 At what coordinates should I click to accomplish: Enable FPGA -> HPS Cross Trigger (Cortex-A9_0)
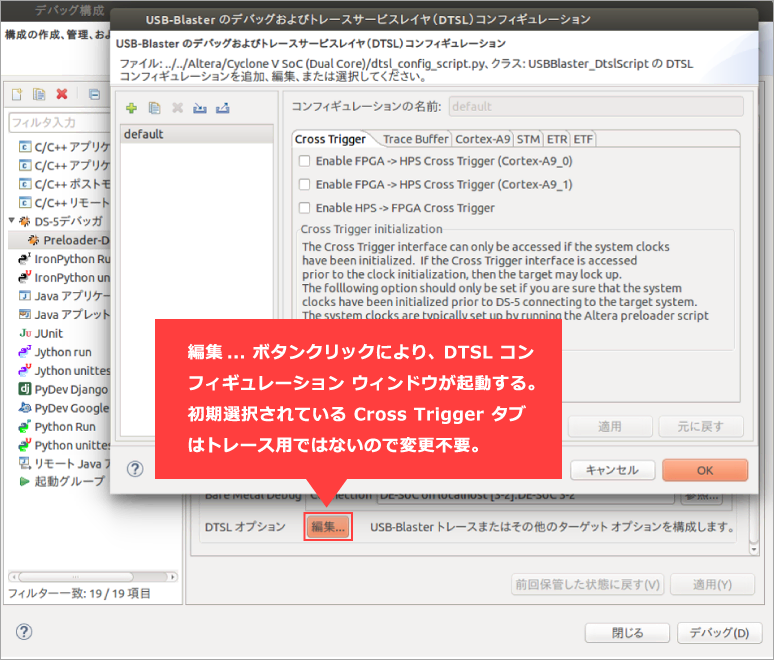(x=305, y=161)
